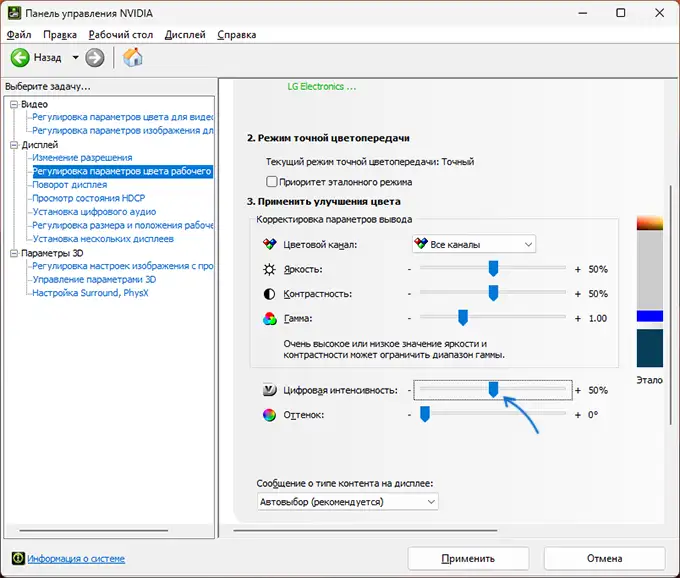
Task: Click the digital vibrance V icon
Action: coord(269,390)
